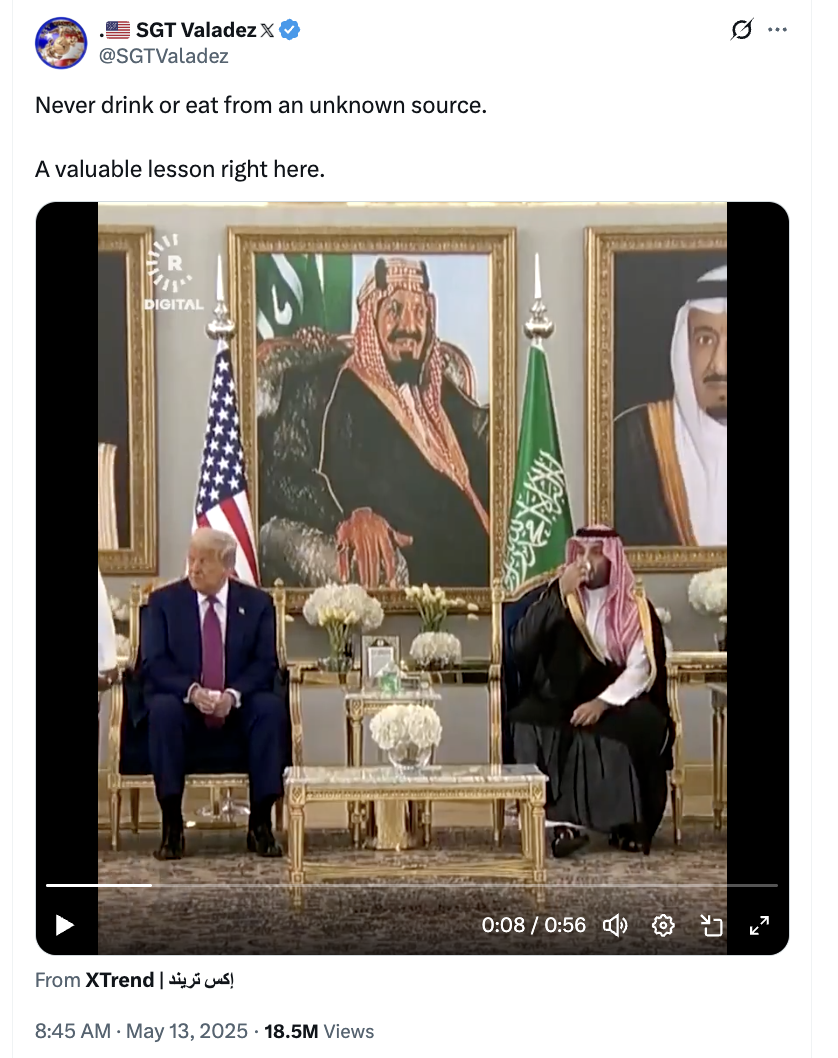Viewport: 838px width, 1058px height.
Task: Open the three-dot more options menu
Action: coord(777,30)
